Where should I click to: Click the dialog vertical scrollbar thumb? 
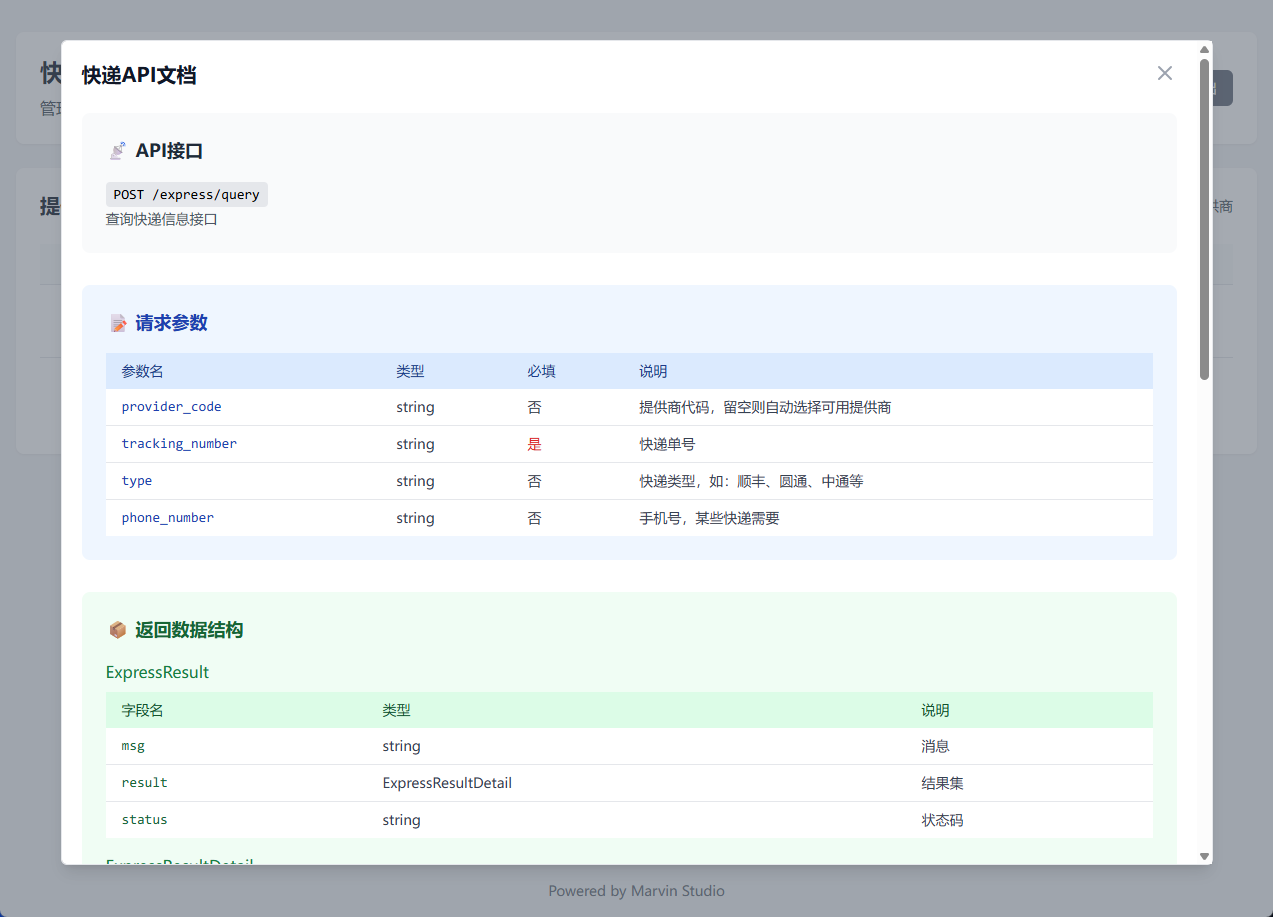[1204, 220]
